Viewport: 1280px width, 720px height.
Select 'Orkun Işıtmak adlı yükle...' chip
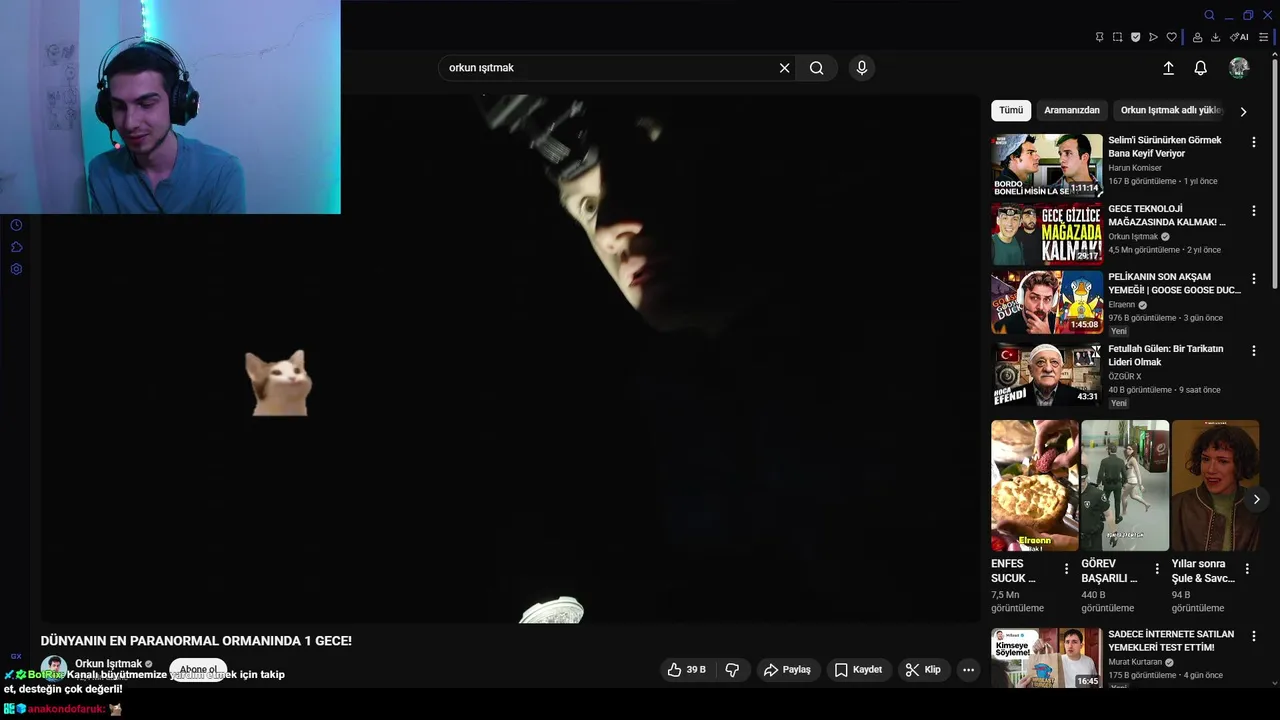click(x=1171, y=110)
